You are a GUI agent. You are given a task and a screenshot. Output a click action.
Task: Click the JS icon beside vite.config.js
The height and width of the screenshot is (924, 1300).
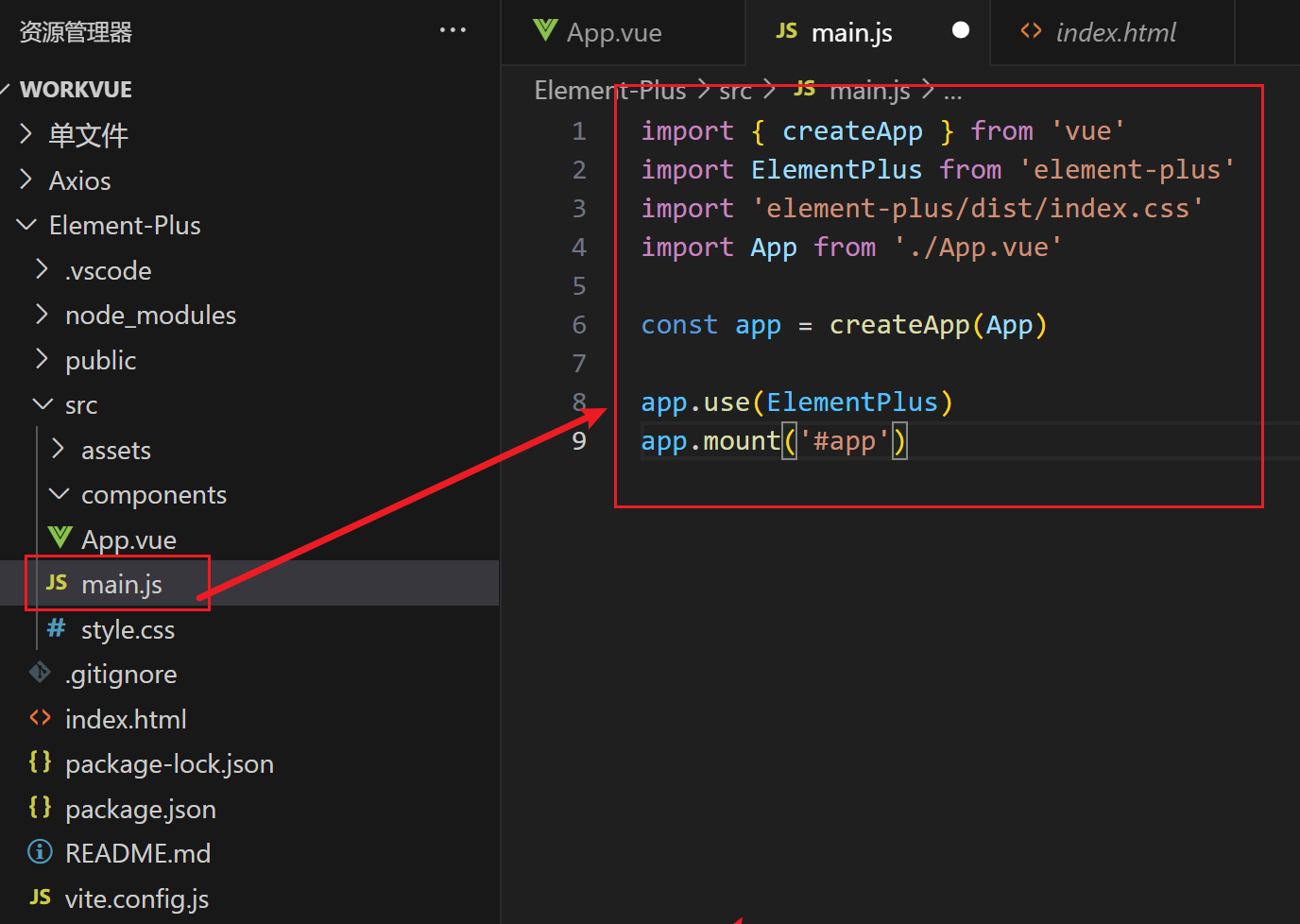click(40, 898)
